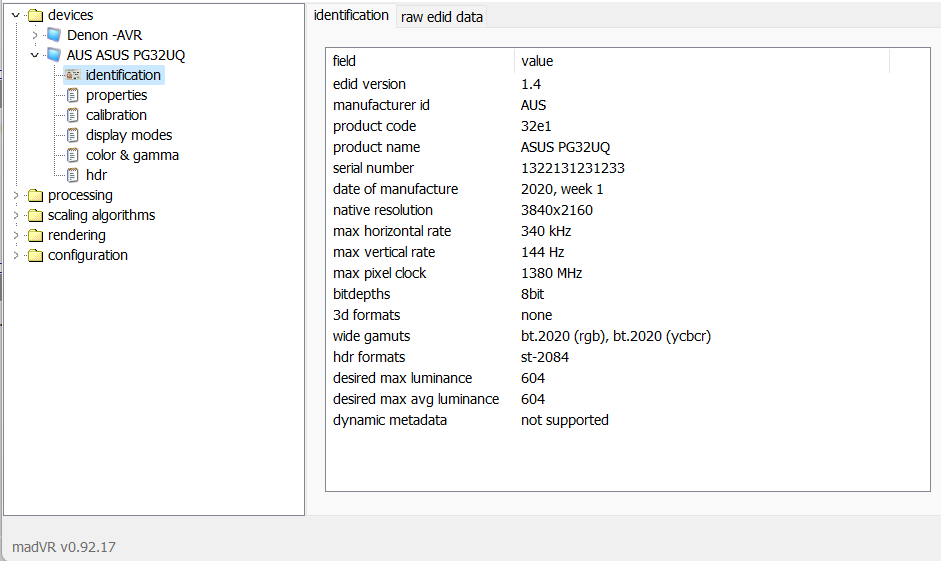Click the AUS ASUS PG32UQ monitor icon

point(54,55)
